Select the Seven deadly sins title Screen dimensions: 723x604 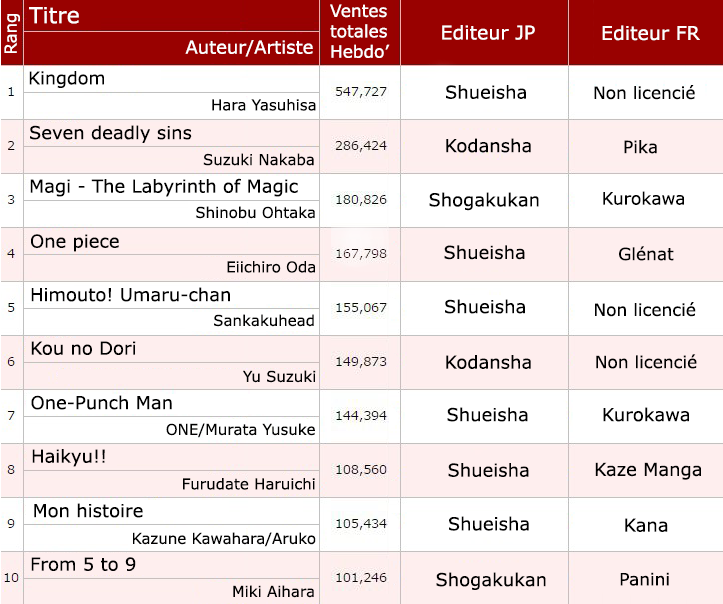point(110,133)
